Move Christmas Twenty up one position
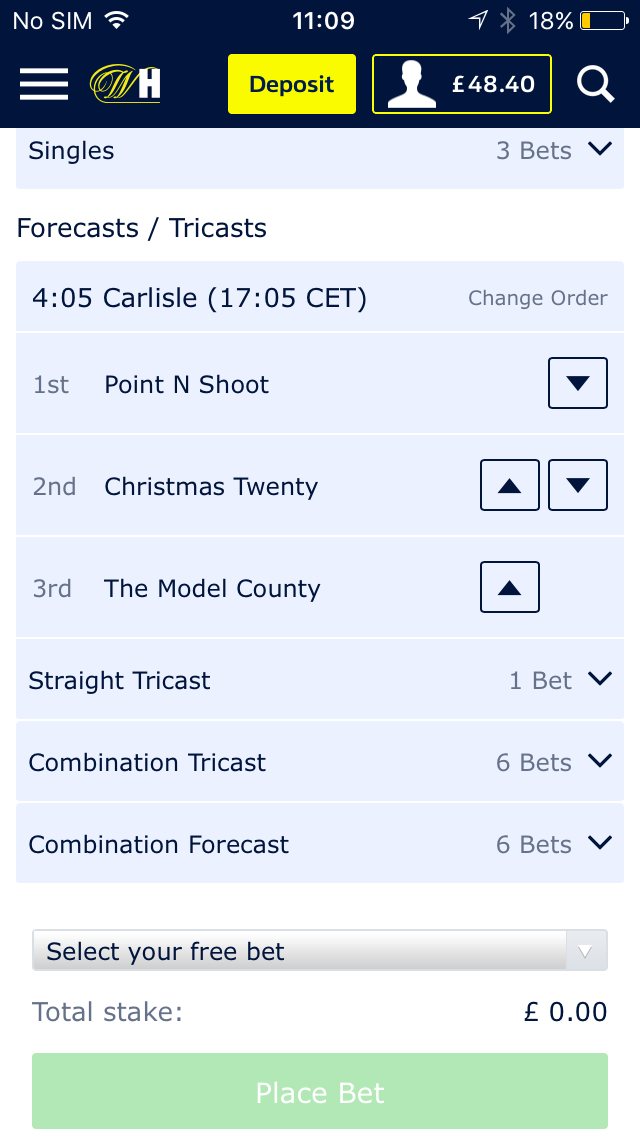 pos(509,484)
